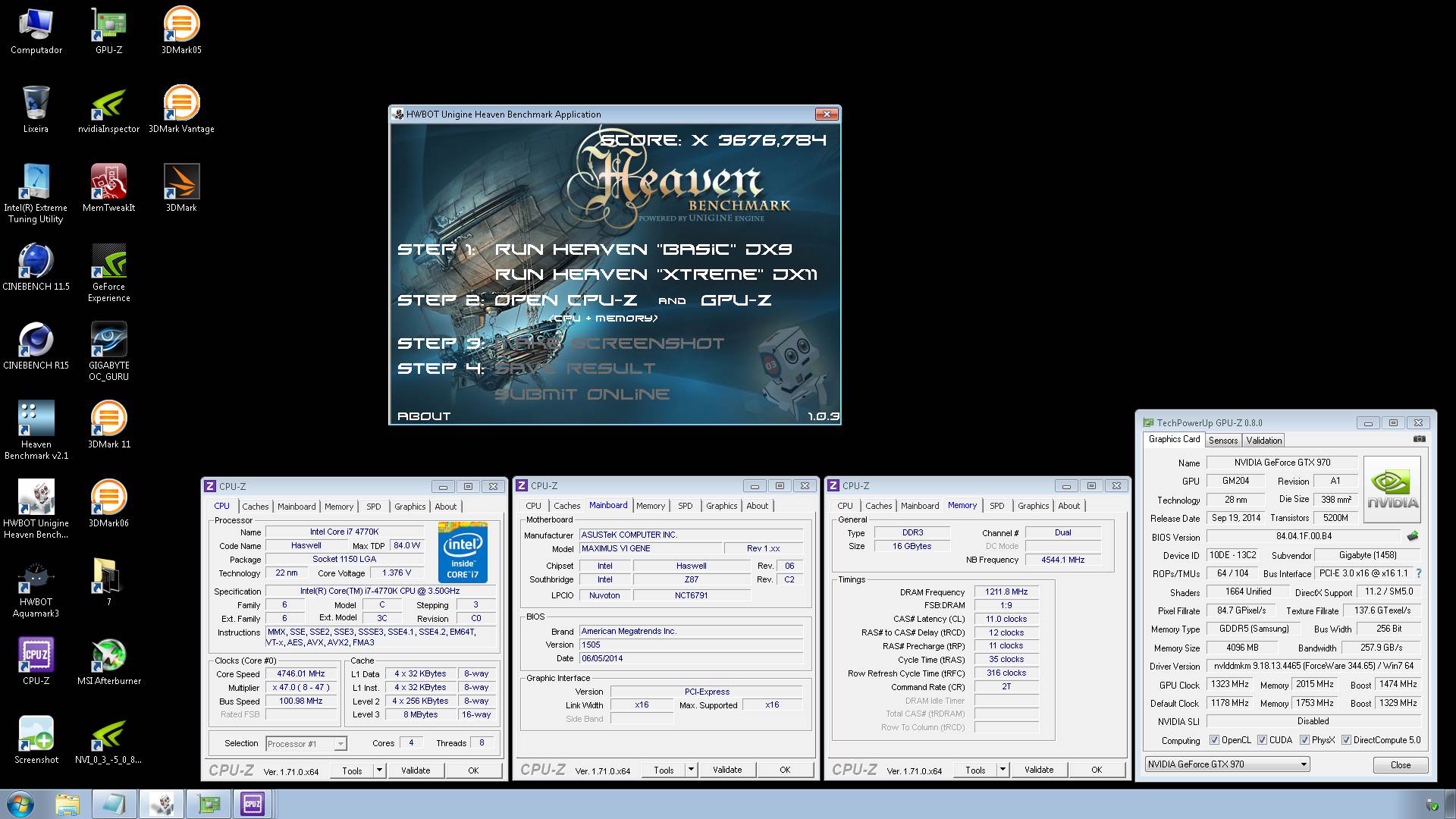The width and height of the screenshot is (1456, 819).
Task: Click ABOUT in the Heaven benchmark app
Action: [424, 416]
